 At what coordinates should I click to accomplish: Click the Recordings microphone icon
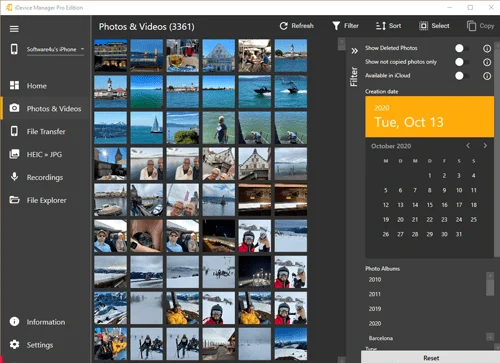pyautogui.click(x=14, y=176)
